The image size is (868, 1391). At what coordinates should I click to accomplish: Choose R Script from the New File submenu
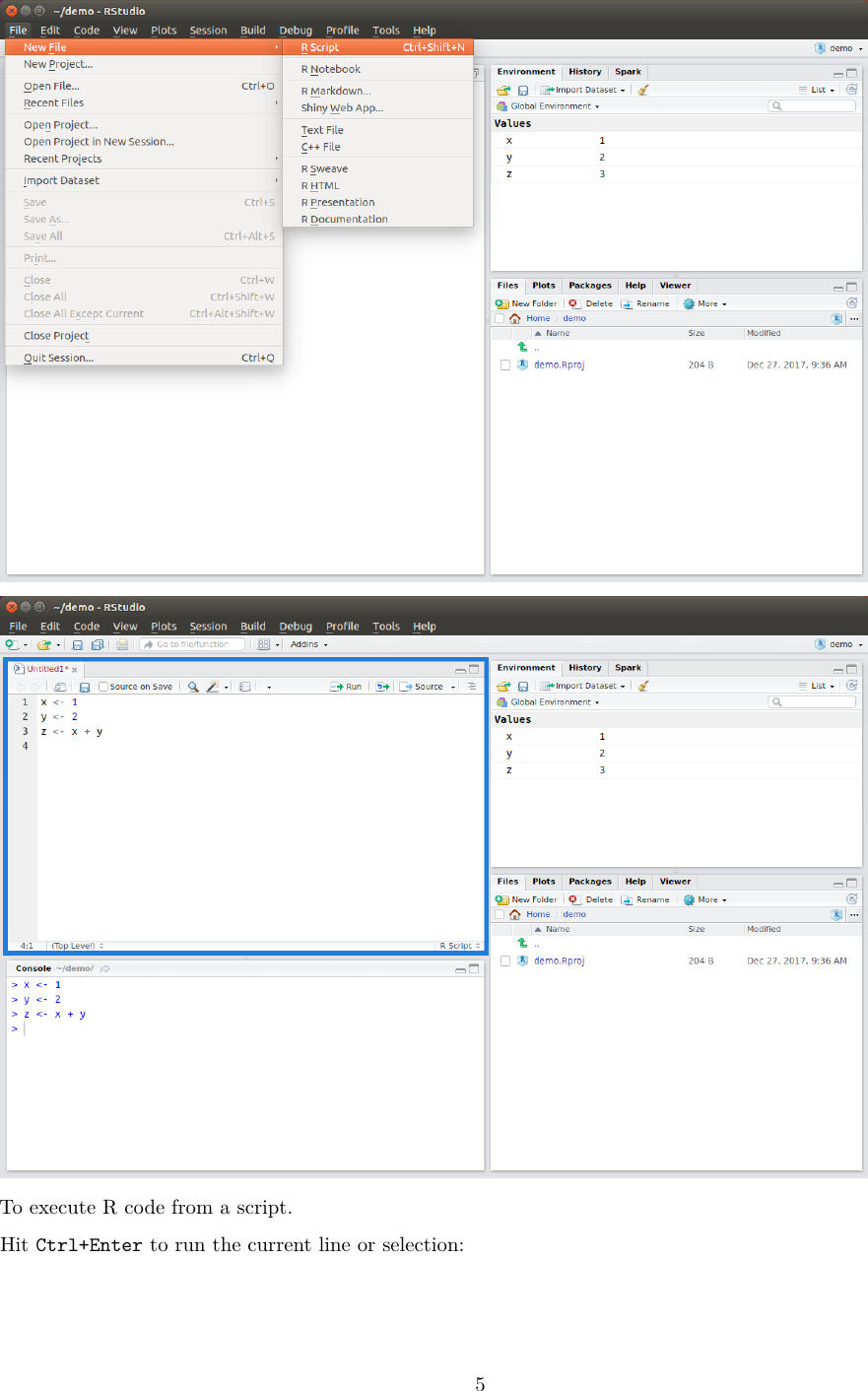378,47
